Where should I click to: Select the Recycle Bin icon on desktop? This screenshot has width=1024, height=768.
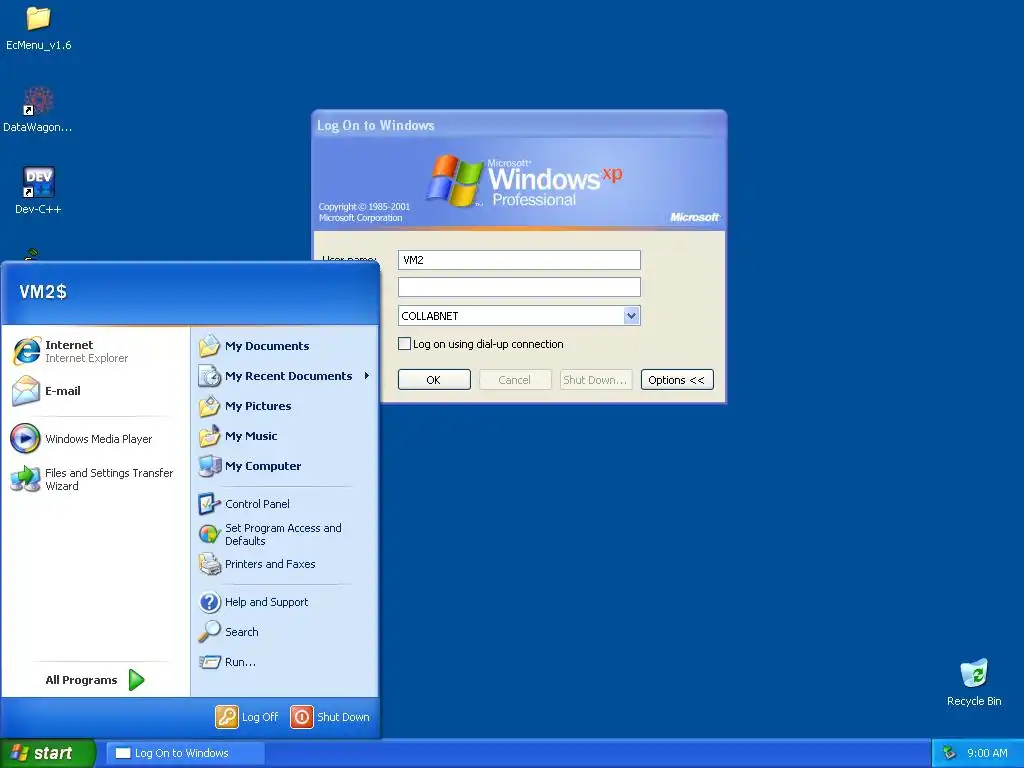[x=974, y=674]
